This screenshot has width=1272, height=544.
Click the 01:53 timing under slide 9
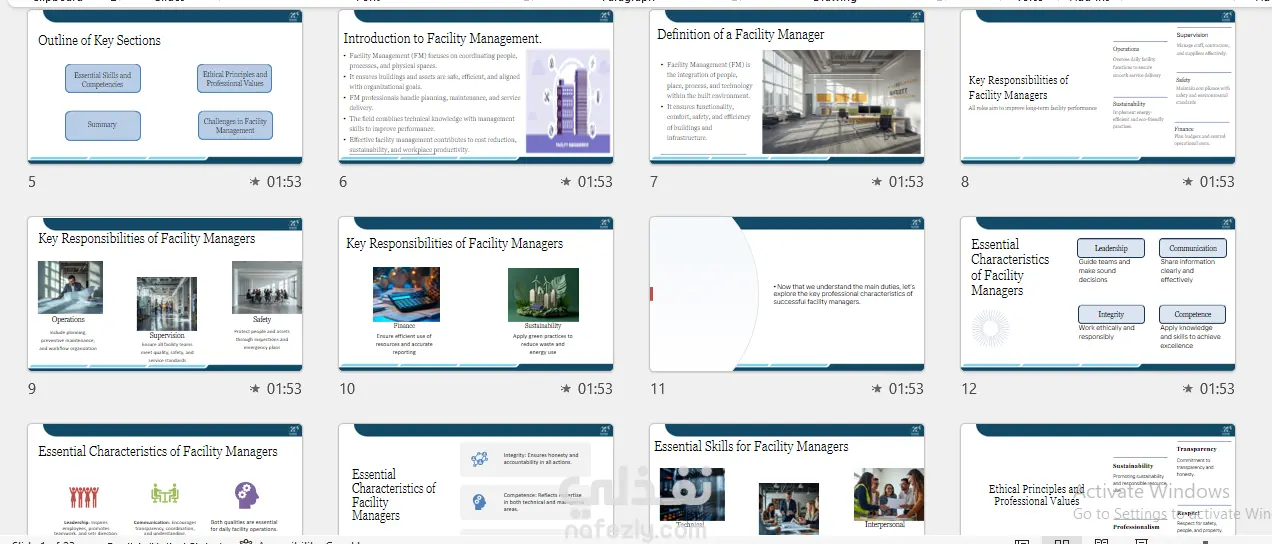(284, 388)
